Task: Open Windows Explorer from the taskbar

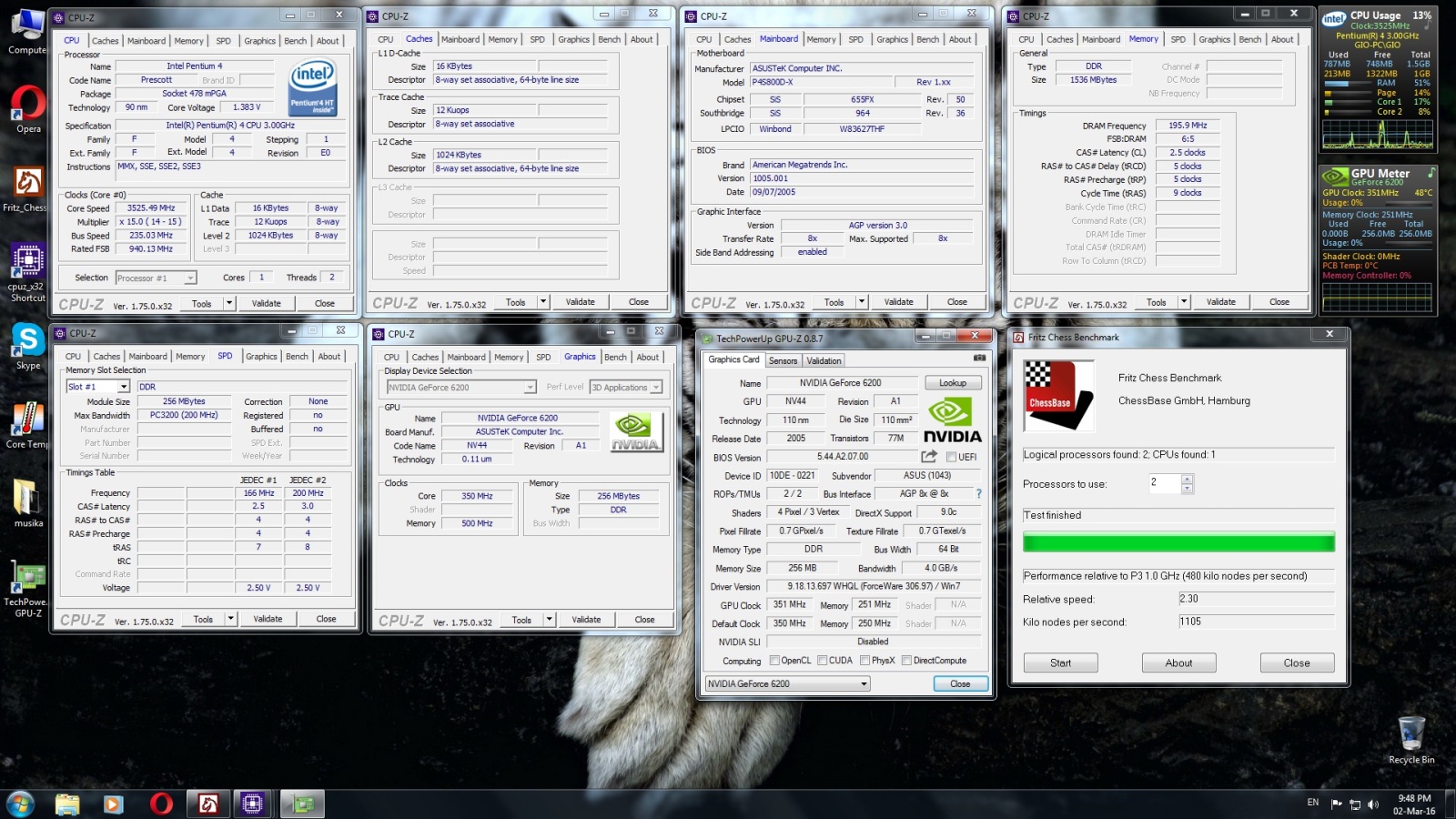Action: (66, 804)
